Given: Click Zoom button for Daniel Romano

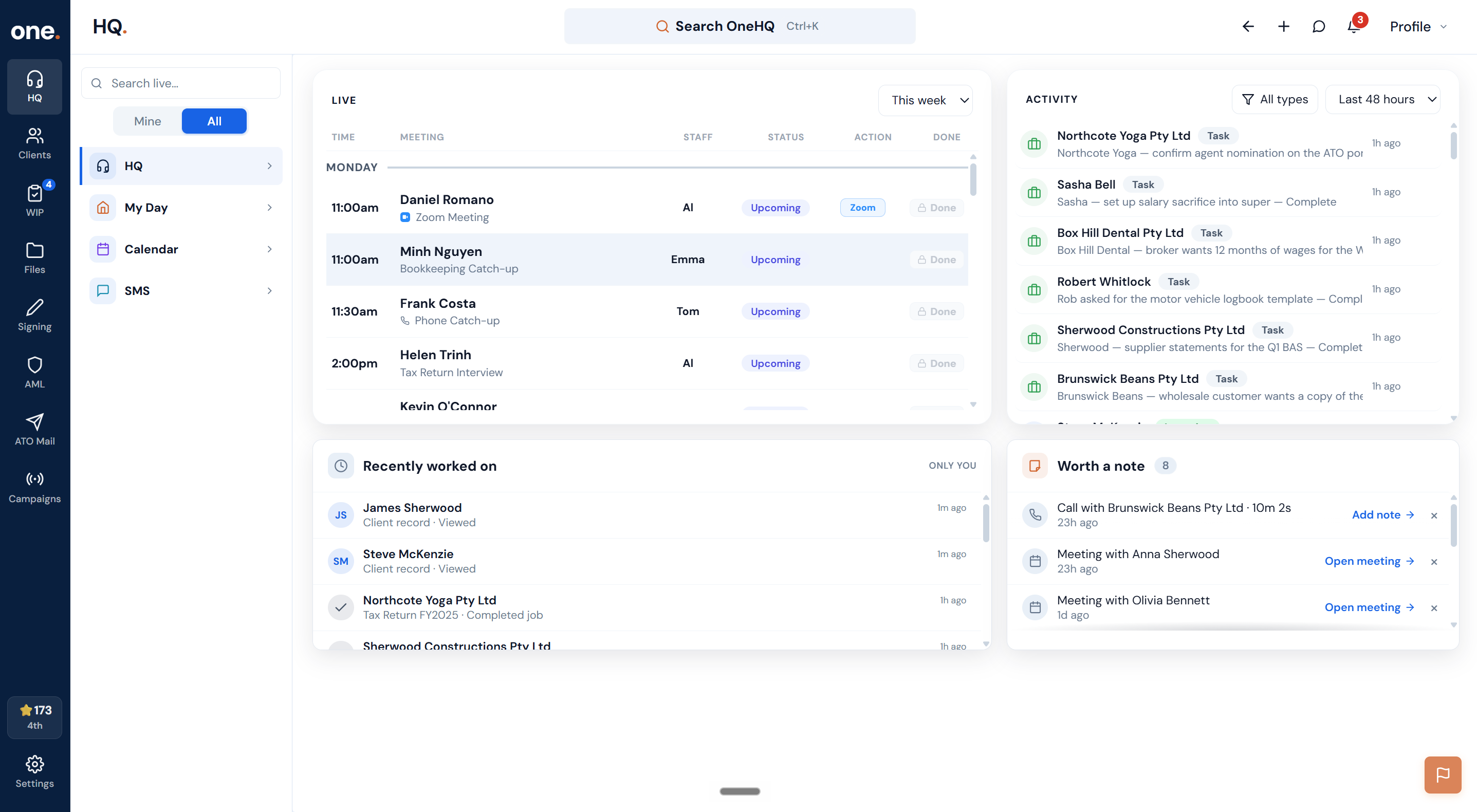Looking at the screenshot, I should (862, 208).
